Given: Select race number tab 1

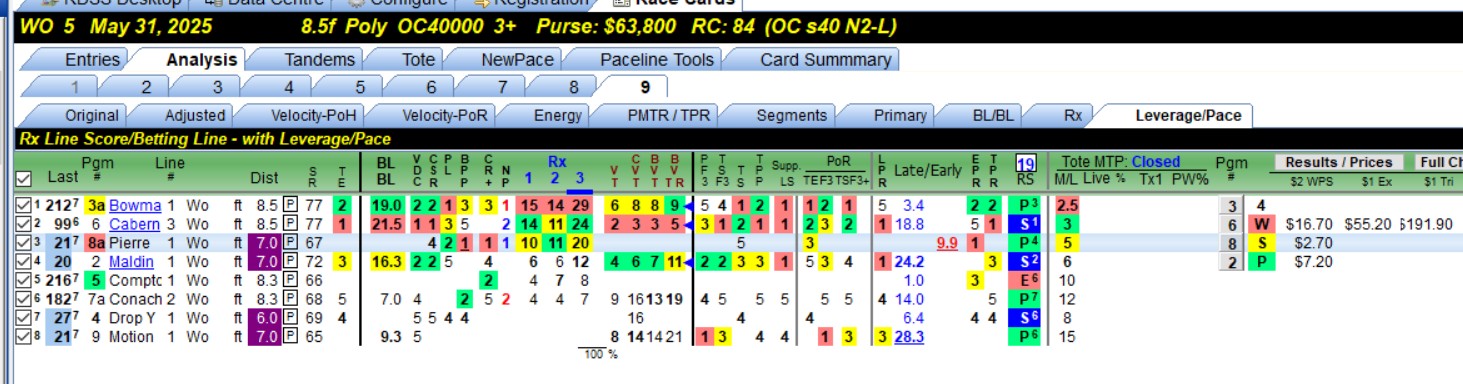Looking at the screenshot, I should pos(74,87).
